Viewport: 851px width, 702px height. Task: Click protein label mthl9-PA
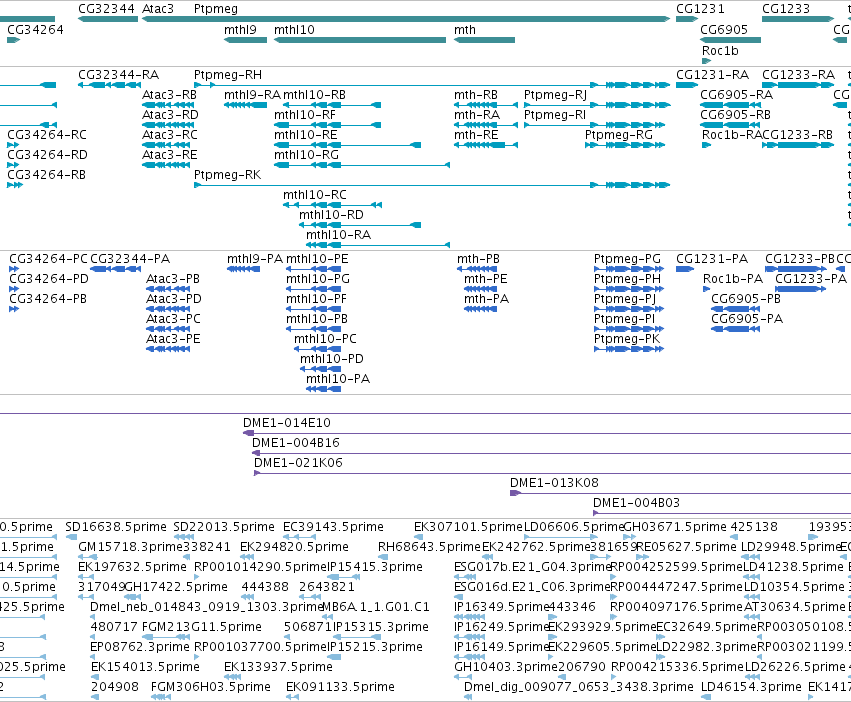click(255, 259)
